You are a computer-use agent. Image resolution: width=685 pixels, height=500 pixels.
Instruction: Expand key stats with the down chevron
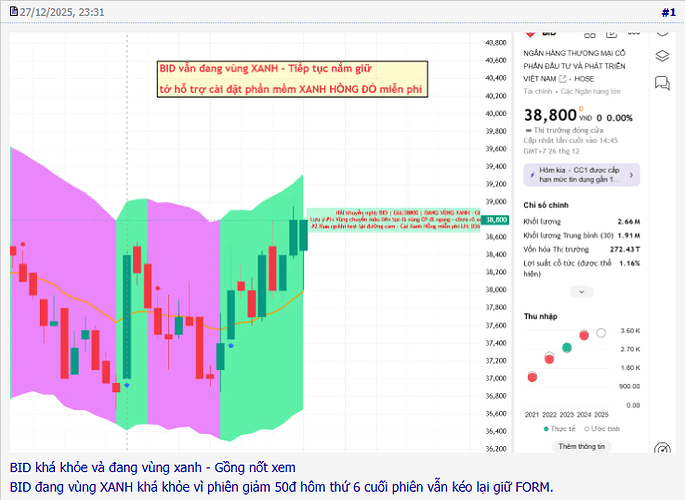click(x=581, y=292)
